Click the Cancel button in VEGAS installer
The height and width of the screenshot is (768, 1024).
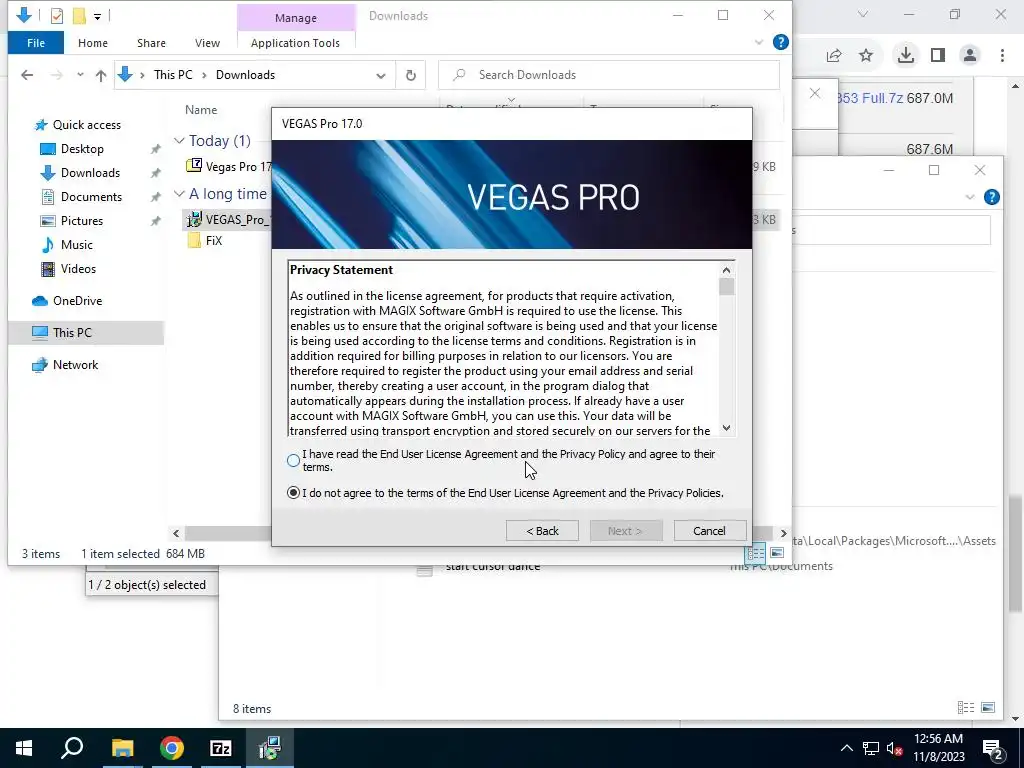pos(709,531)
